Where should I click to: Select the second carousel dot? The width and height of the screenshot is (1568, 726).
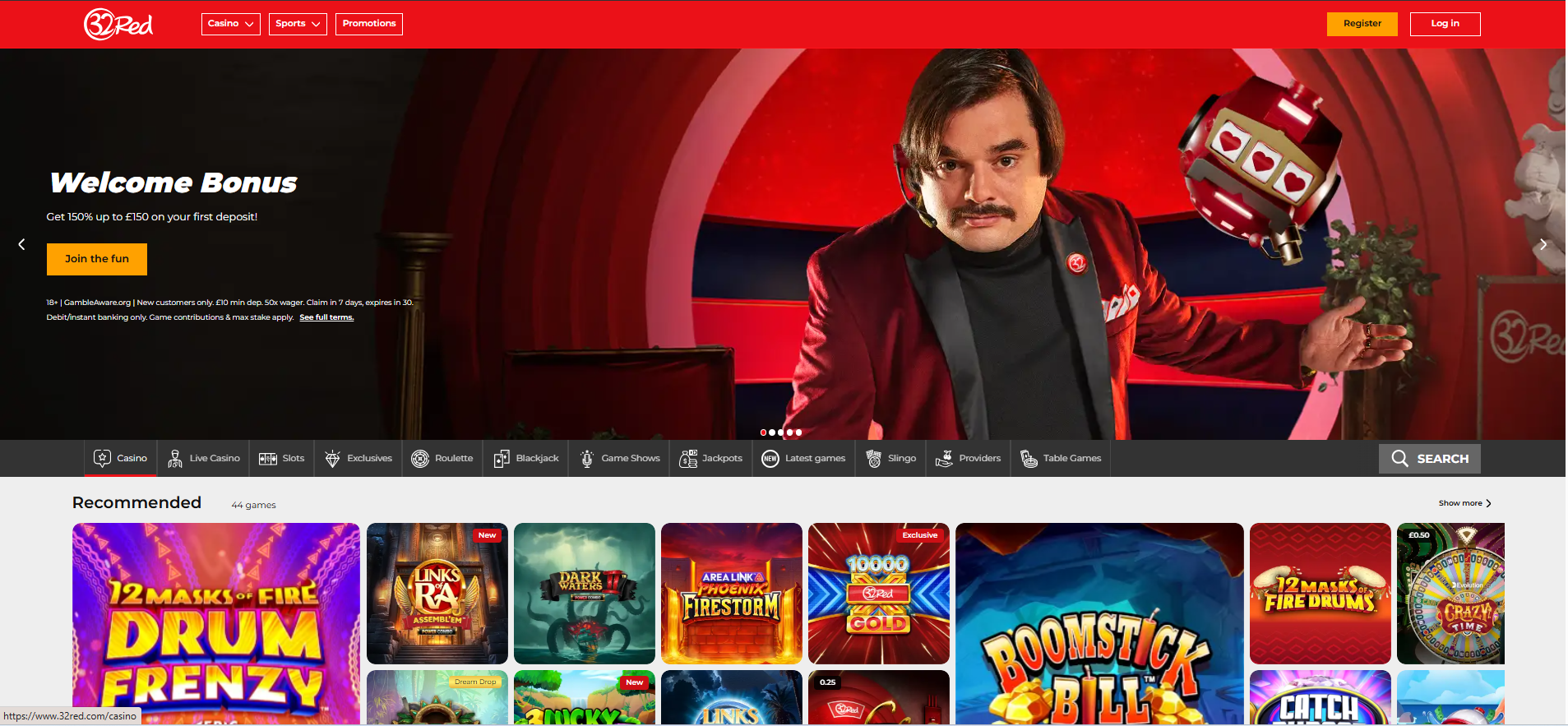[x=772, y=432]
